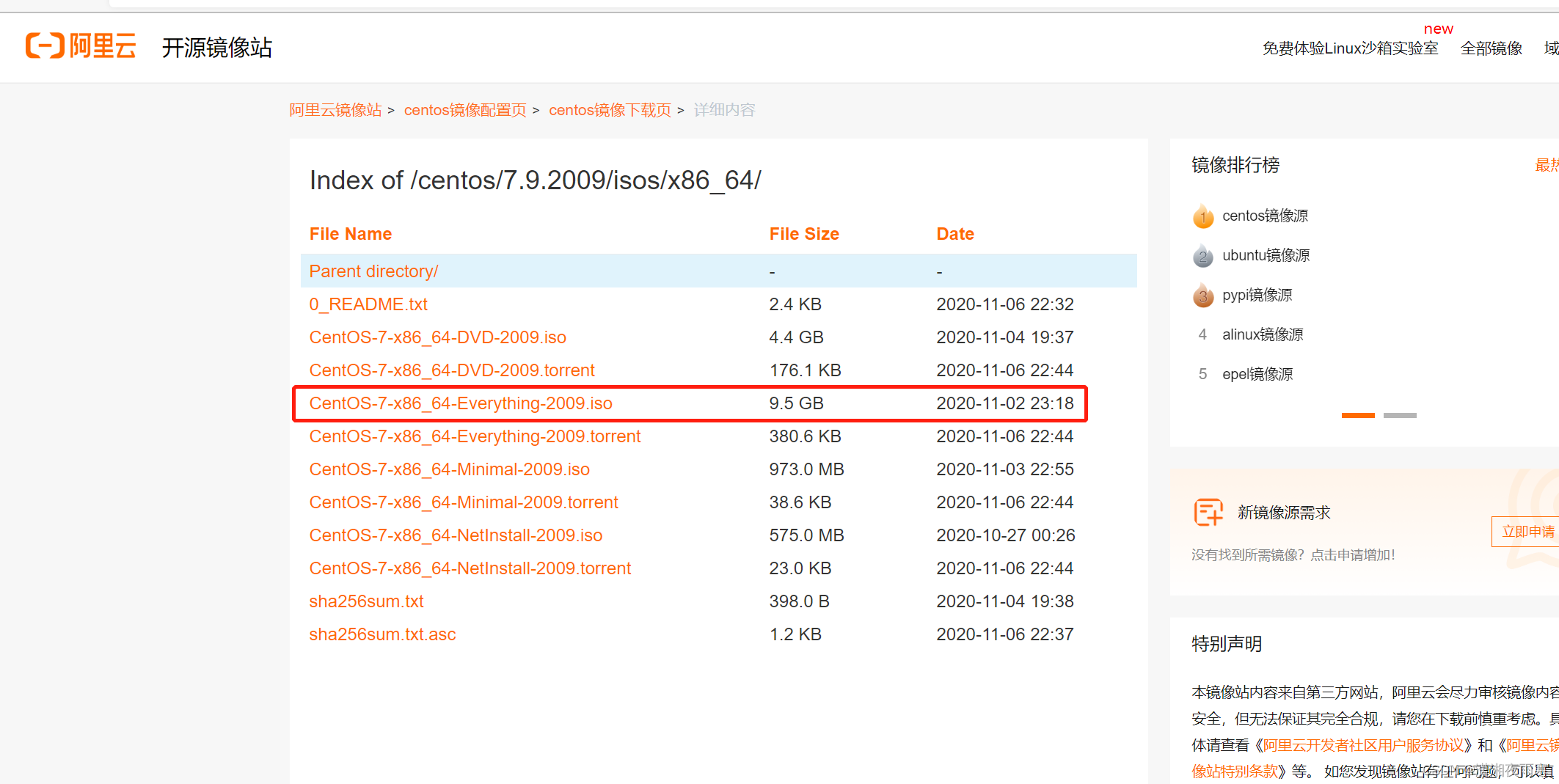
Task: Open 阿里云开发者社区用户服务协议 link
Action: click(1363, 745)
